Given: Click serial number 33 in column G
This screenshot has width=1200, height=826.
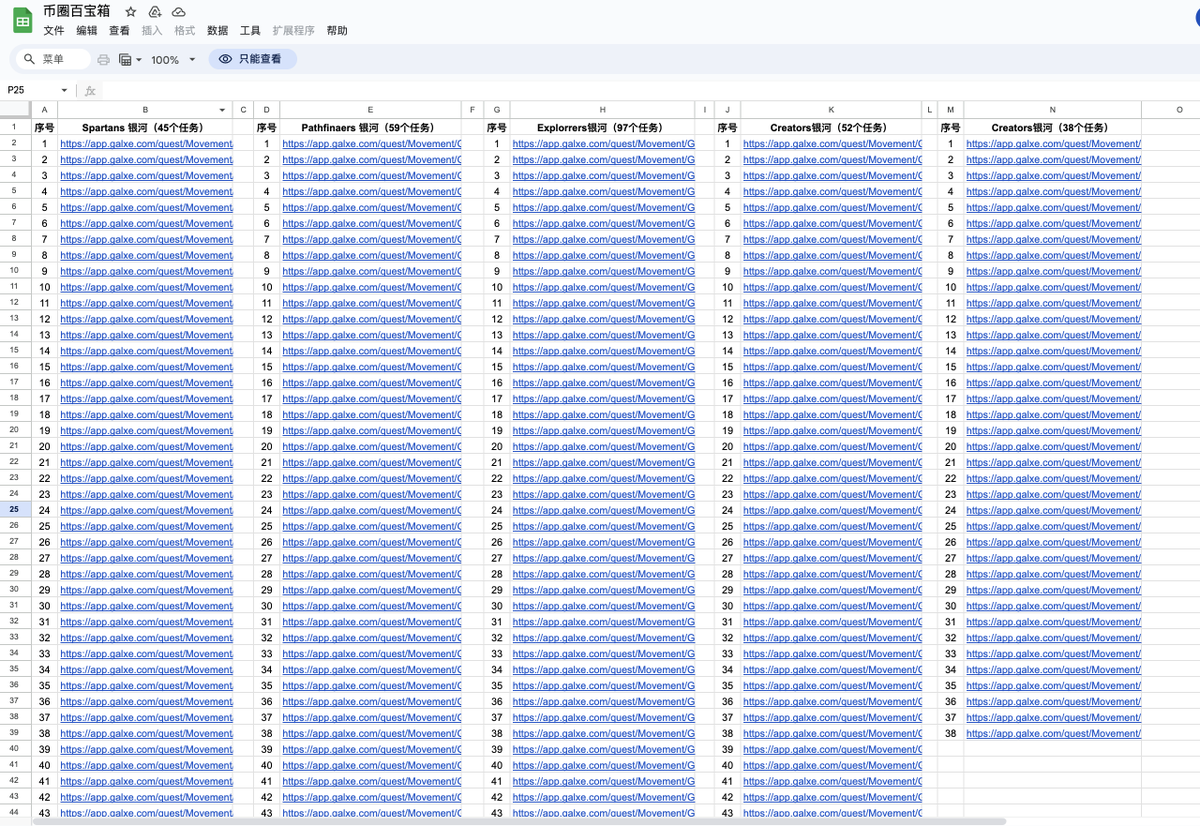Looking at the screenshot, I should click(497, 654).
